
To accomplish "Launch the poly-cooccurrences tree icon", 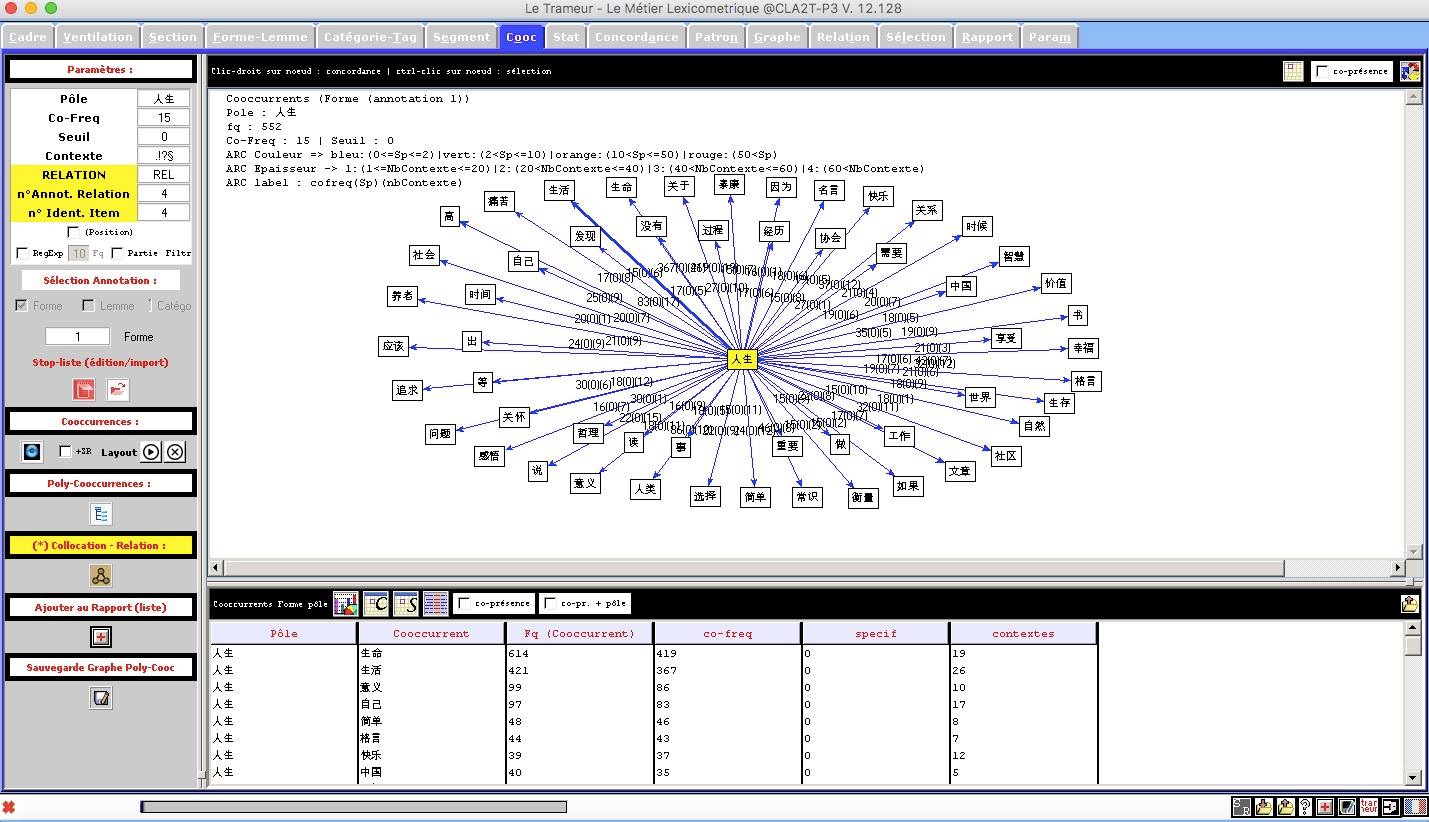I will (101, 514).
